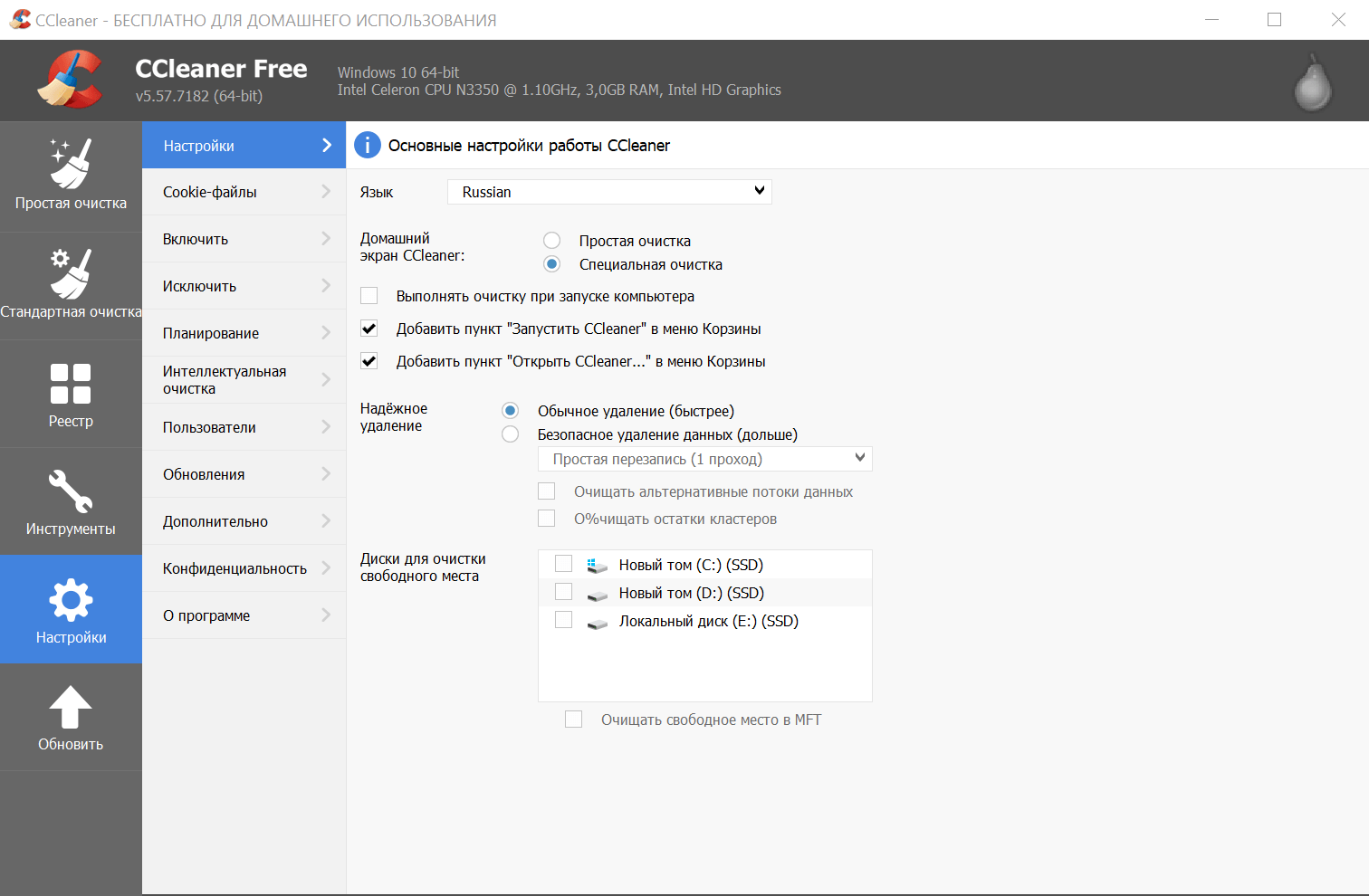Viewport: 1369px width, 896px height.
Task: Tick the checkbox for Новый том (C:) drive
Action: (x=563, y=564)
